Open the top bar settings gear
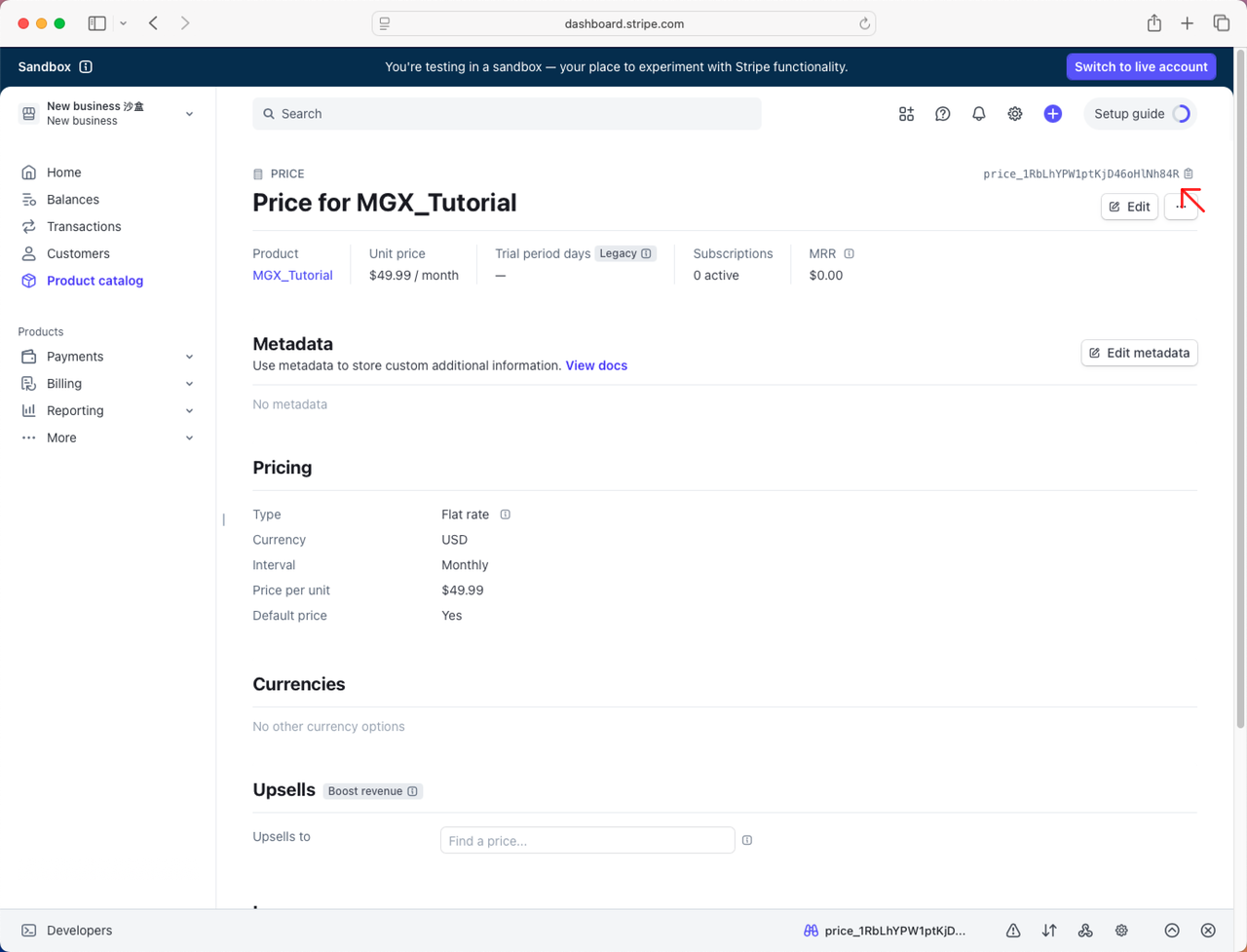 point(1015,114)
